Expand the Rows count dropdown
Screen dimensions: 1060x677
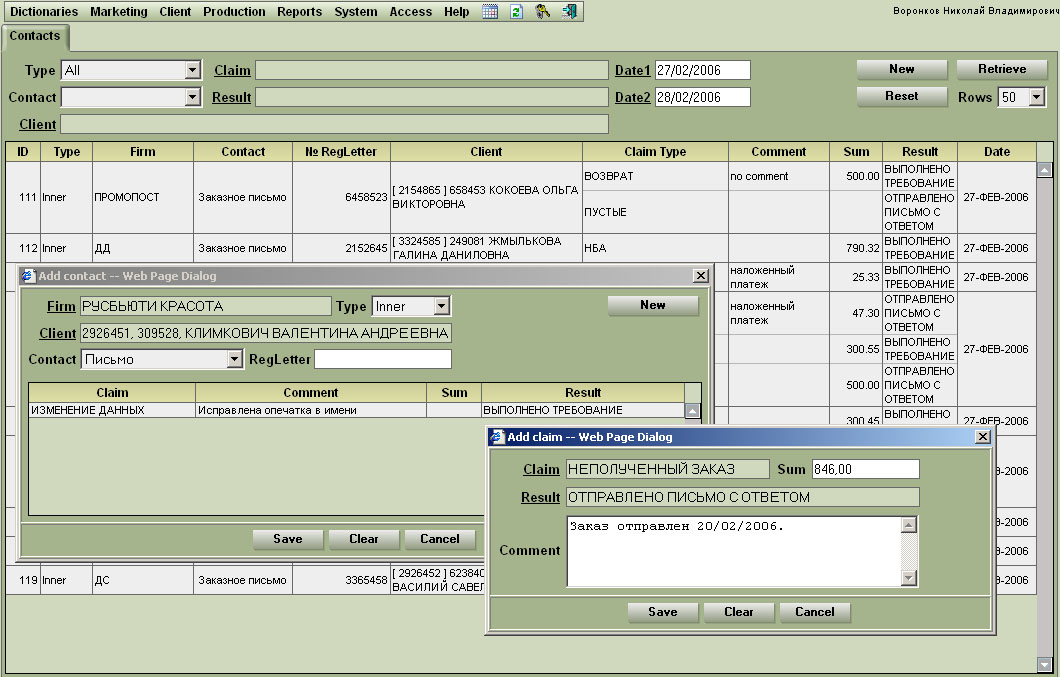1037,97
